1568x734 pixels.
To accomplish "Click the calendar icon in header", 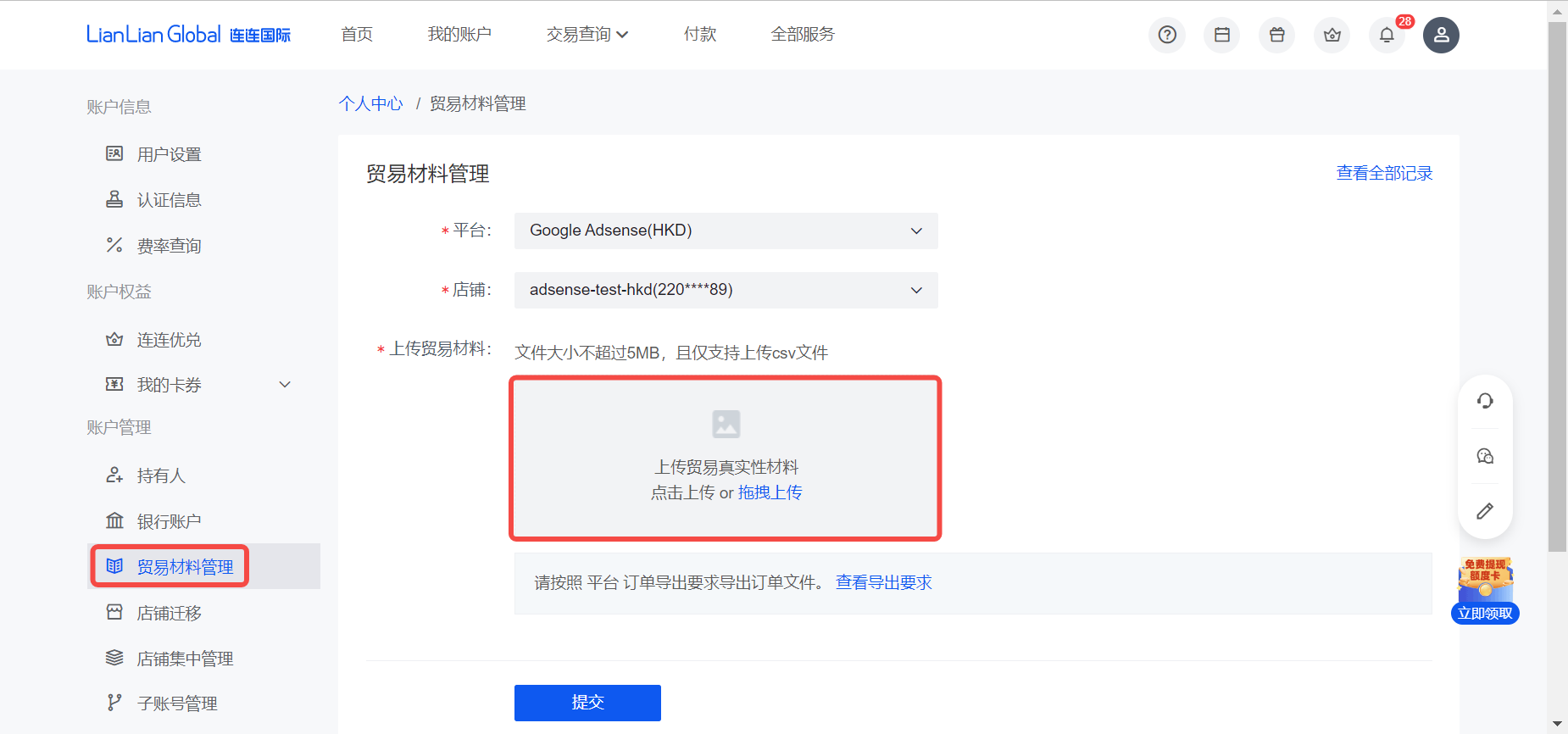I will pos(1222,35).
